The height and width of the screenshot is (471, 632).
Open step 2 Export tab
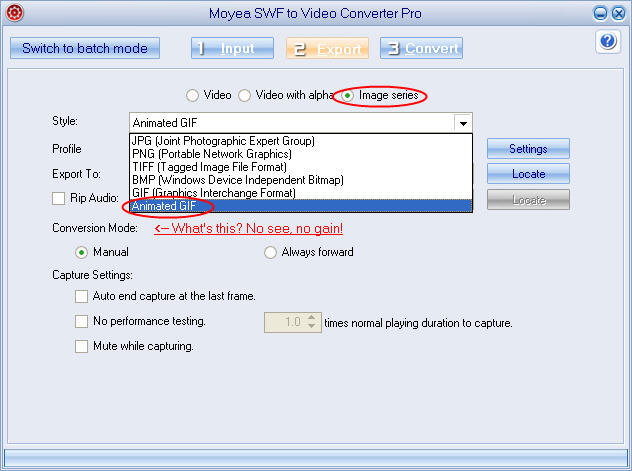(x=327, y=48)
